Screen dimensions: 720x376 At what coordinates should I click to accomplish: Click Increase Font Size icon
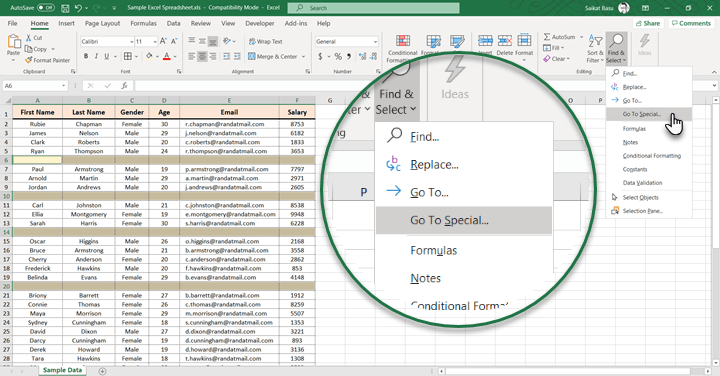(163, 41)
